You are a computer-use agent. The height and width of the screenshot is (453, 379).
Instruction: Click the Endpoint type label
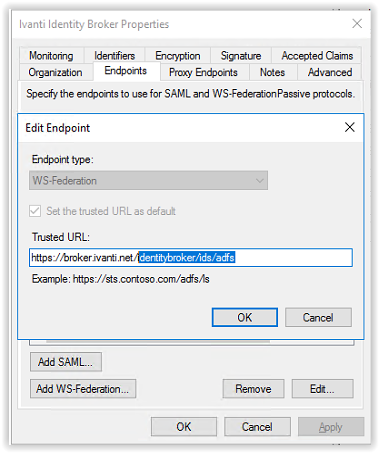63,159
